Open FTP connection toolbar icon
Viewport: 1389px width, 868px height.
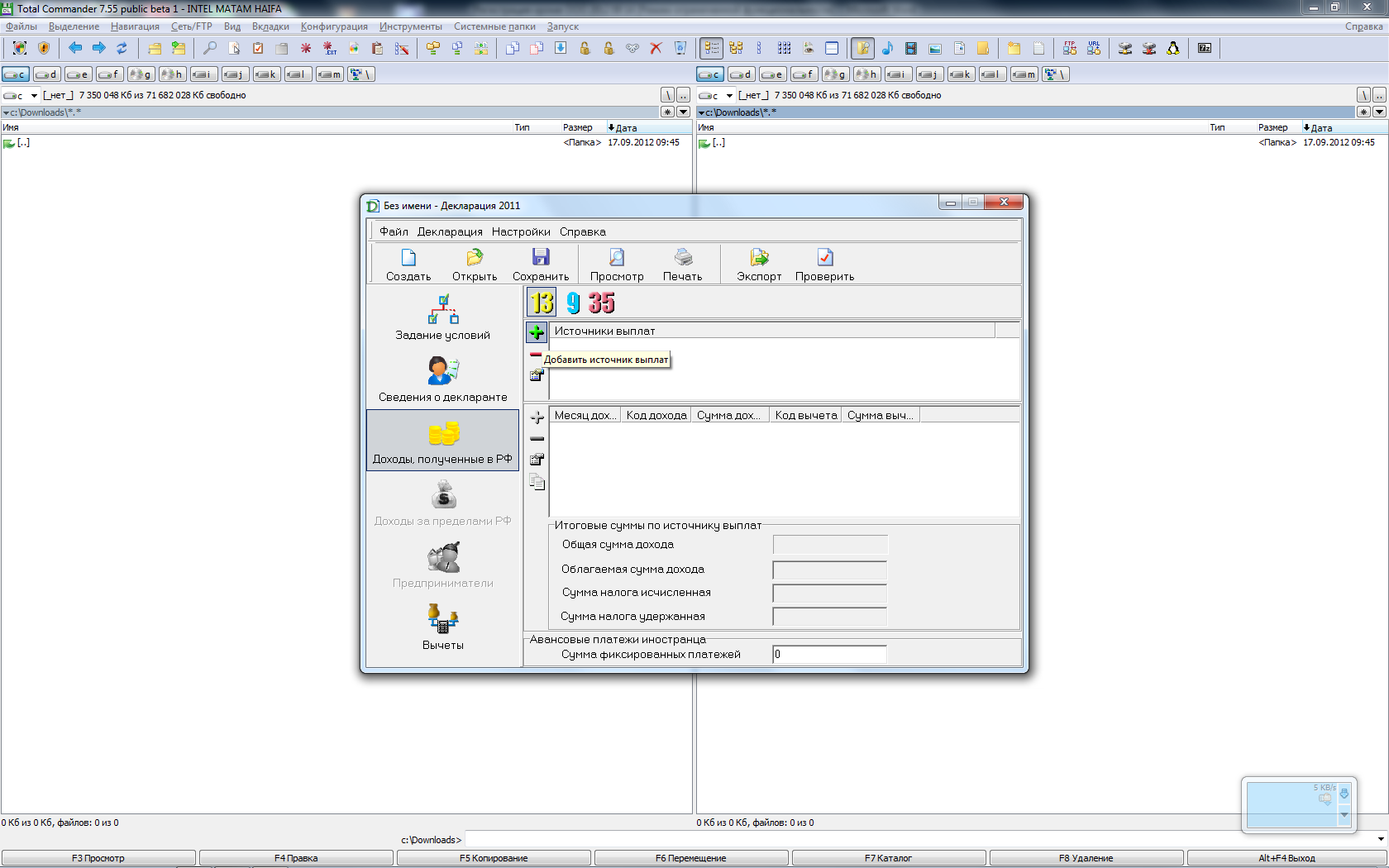1070,48
